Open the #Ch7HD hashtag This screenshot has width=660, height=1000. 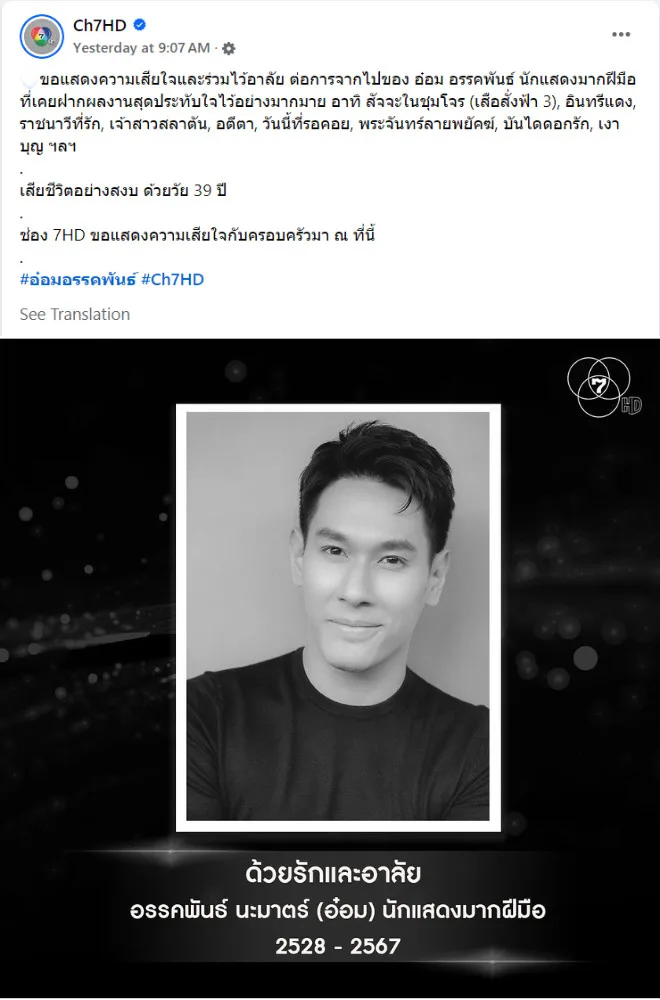(172, 279)
